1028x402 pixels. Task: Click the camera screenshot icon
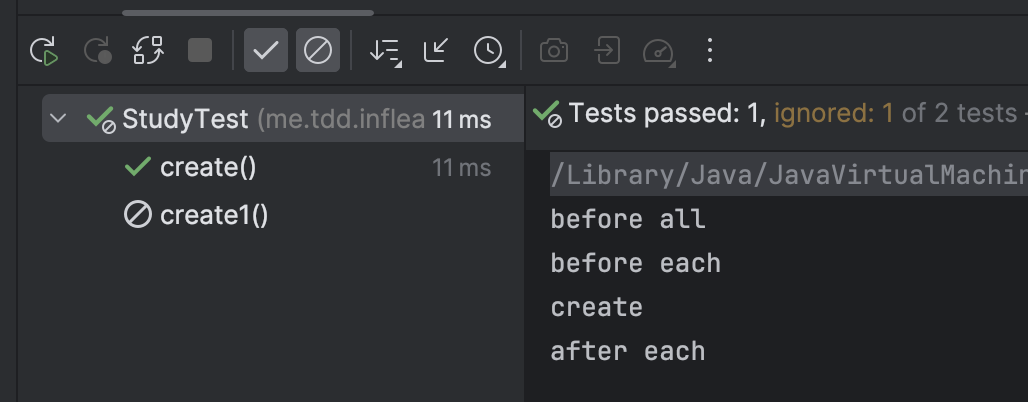pos(554,50)
